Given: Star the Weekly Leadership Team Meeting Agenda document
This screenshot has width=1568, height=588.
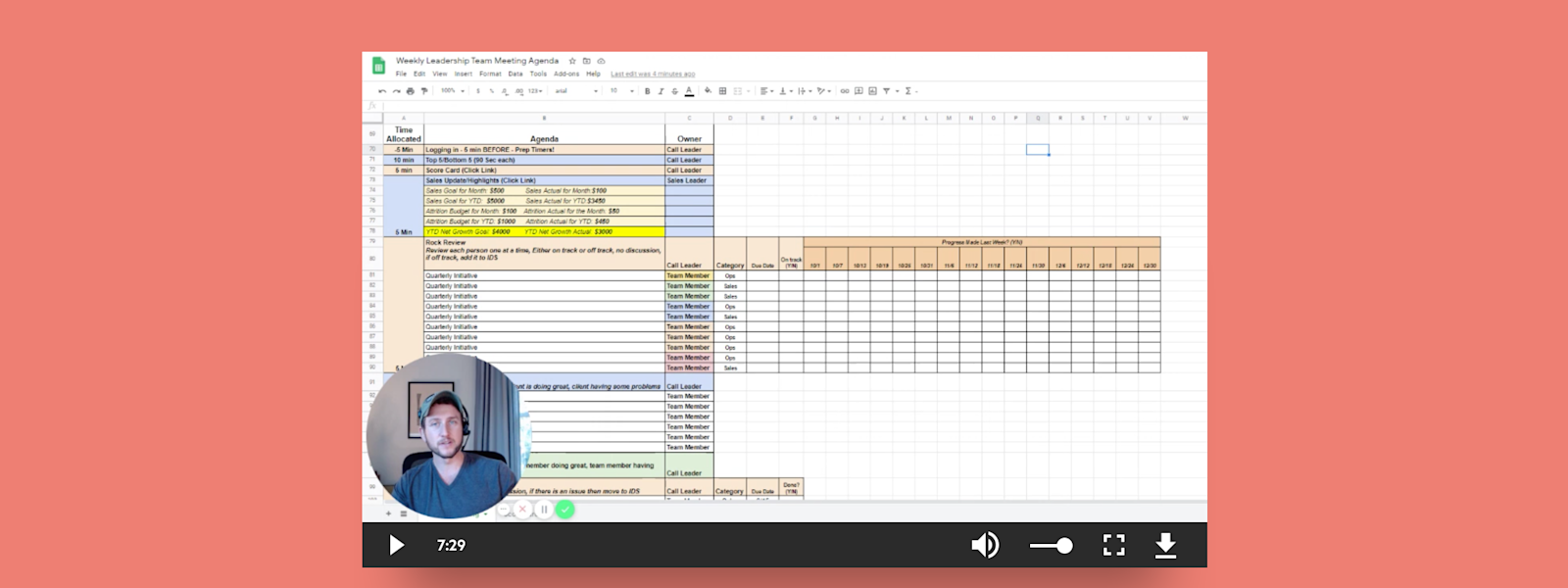Looking at the screenshot, I should 572,61.
